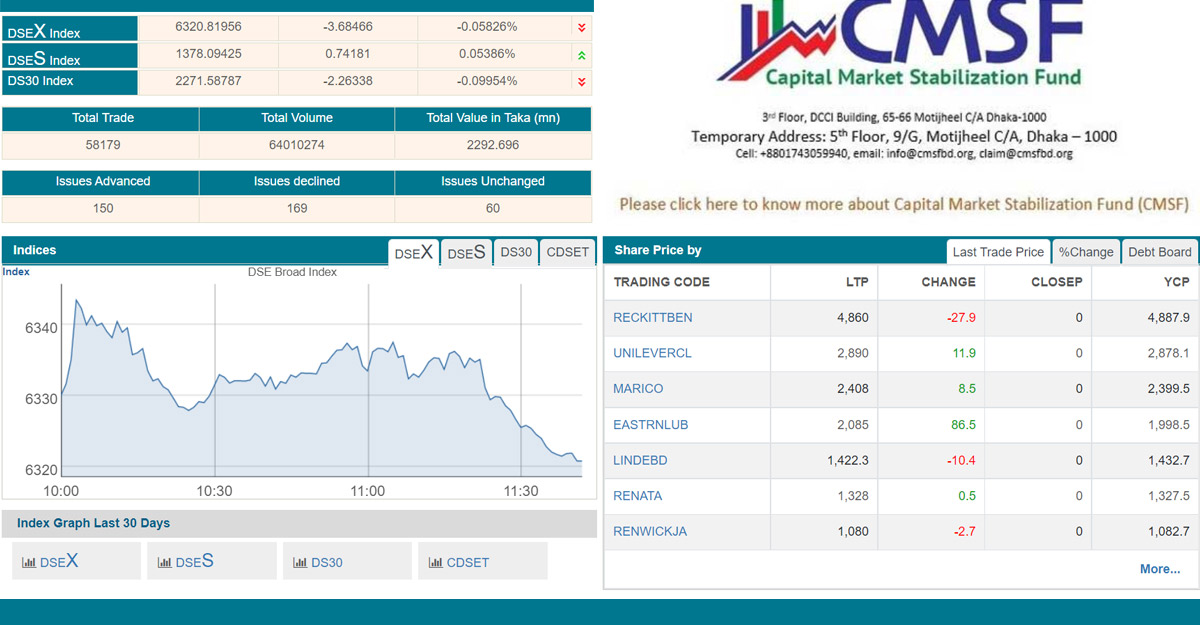
Task: Click the red down arrow beside DS30 Index
Action: click(x=581, y=81)
